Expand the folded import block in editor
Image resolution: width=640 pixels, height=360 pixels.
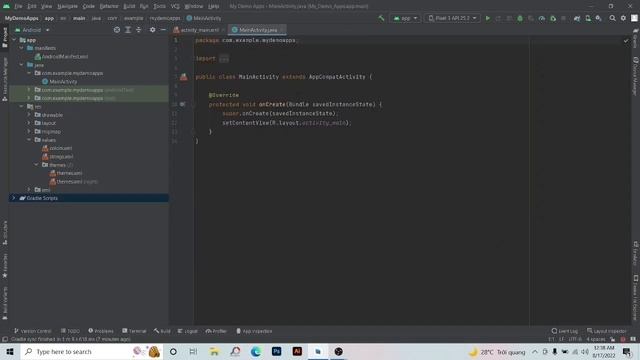pos(224,59)
